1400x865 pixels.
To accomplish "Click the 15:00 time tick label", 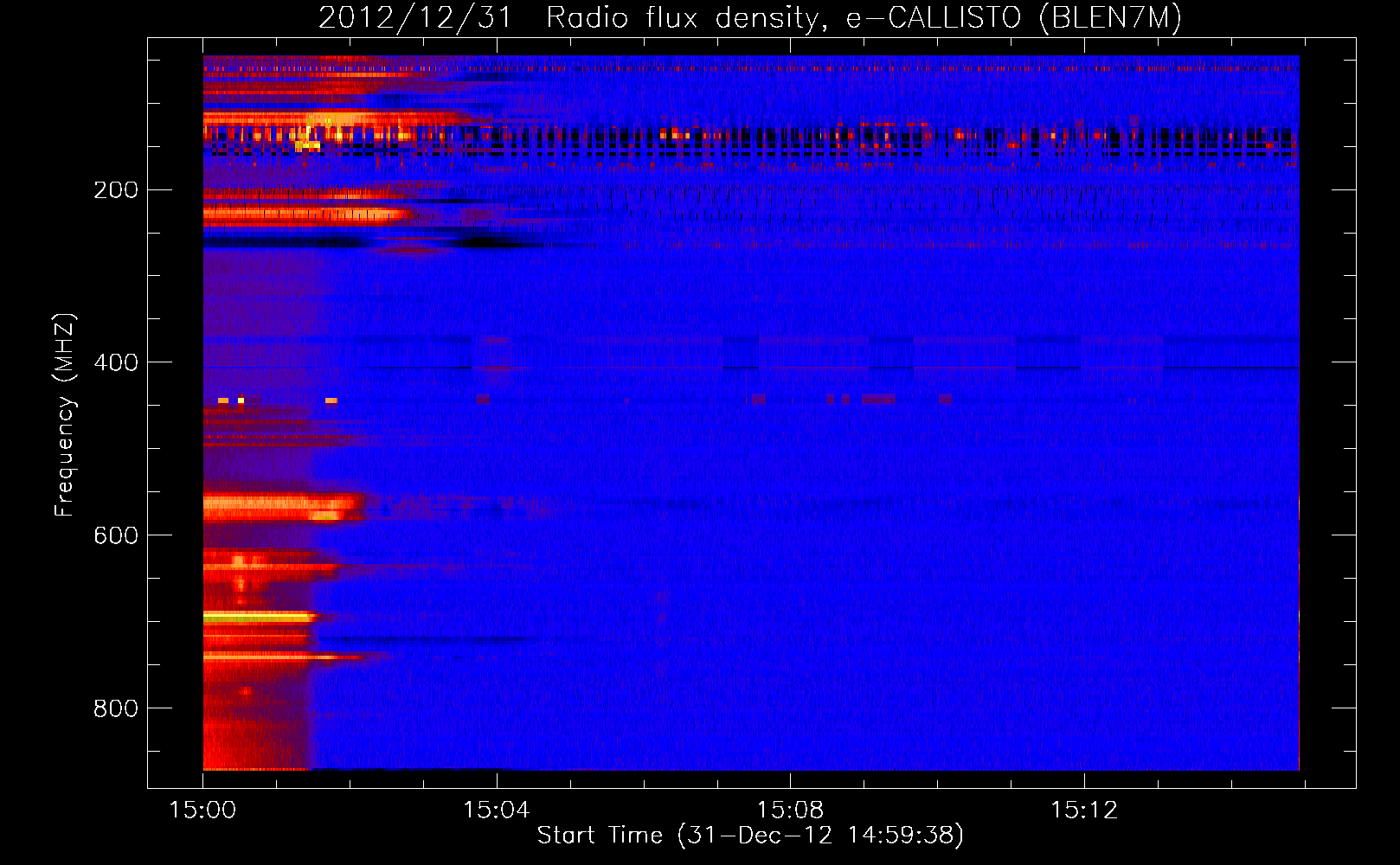I will pyautogui.click(x=203, y=811).
